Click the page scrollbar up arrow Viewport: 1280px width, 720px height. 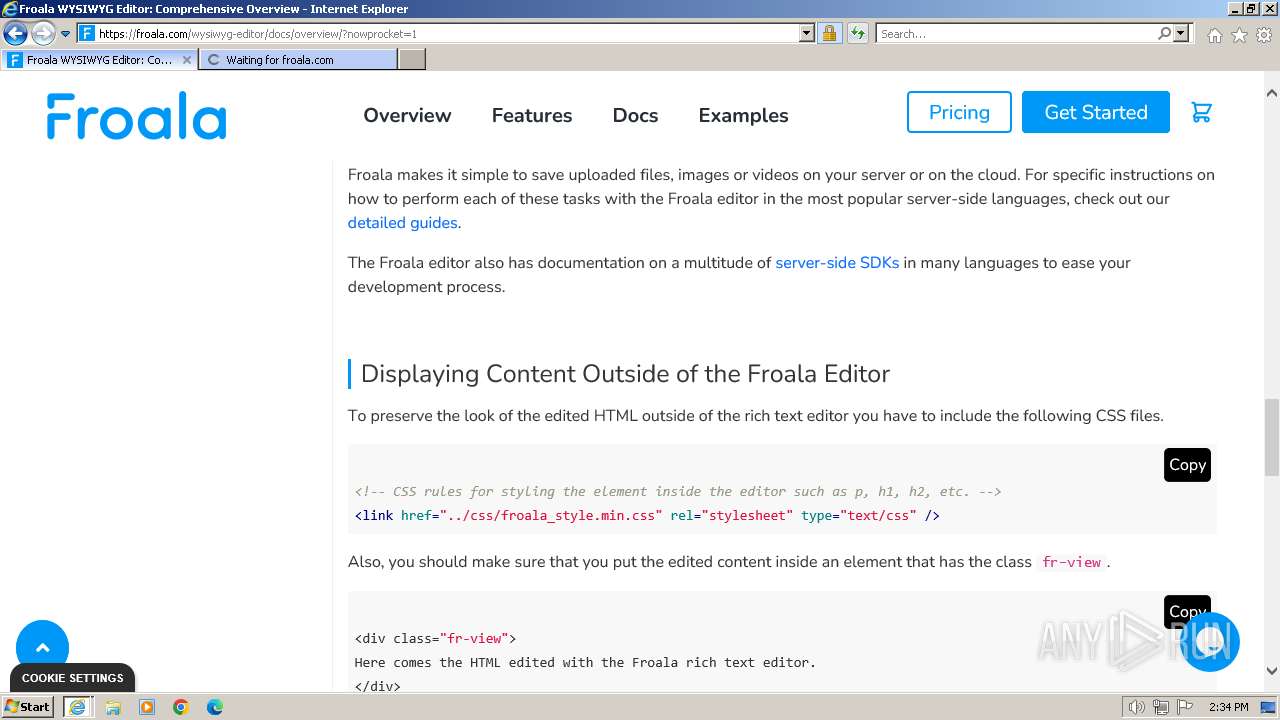tap(1272, 93)
